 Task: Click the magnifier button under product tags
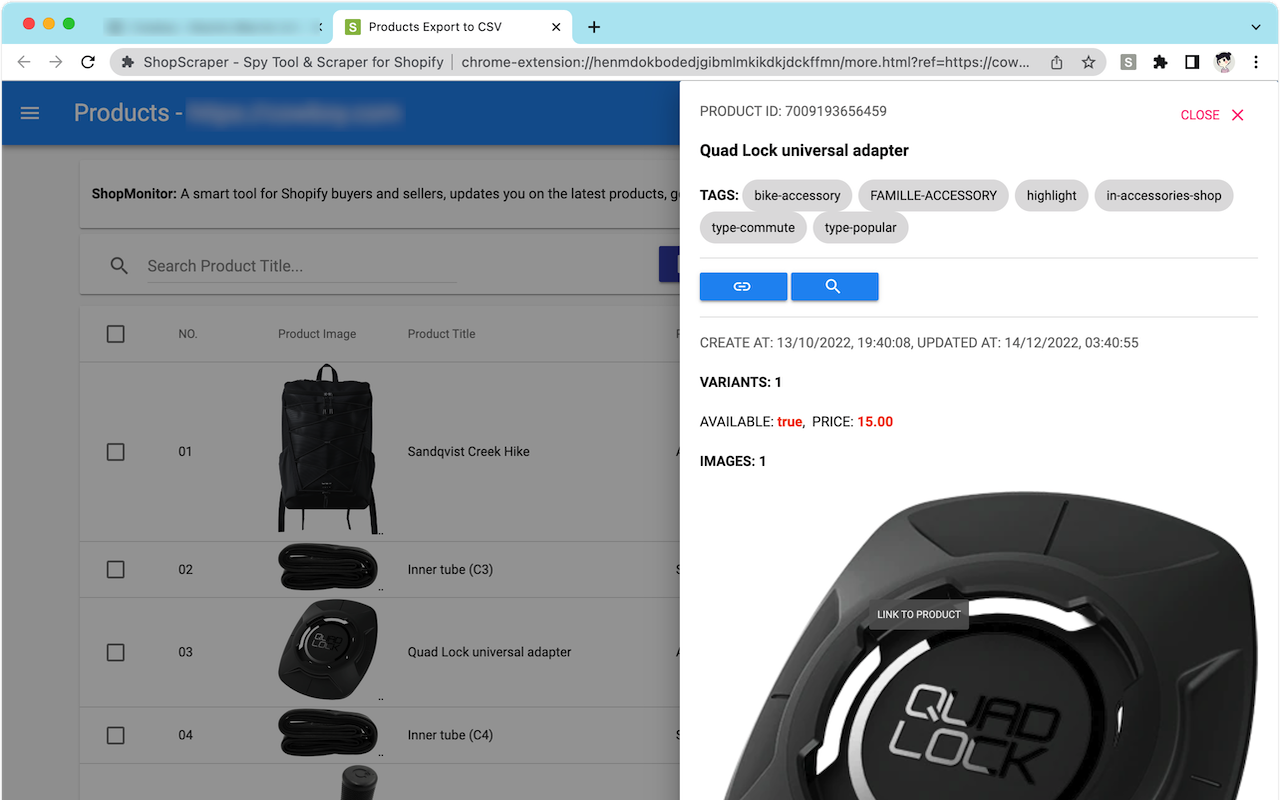pyautogui.click(x=834, y=286)
